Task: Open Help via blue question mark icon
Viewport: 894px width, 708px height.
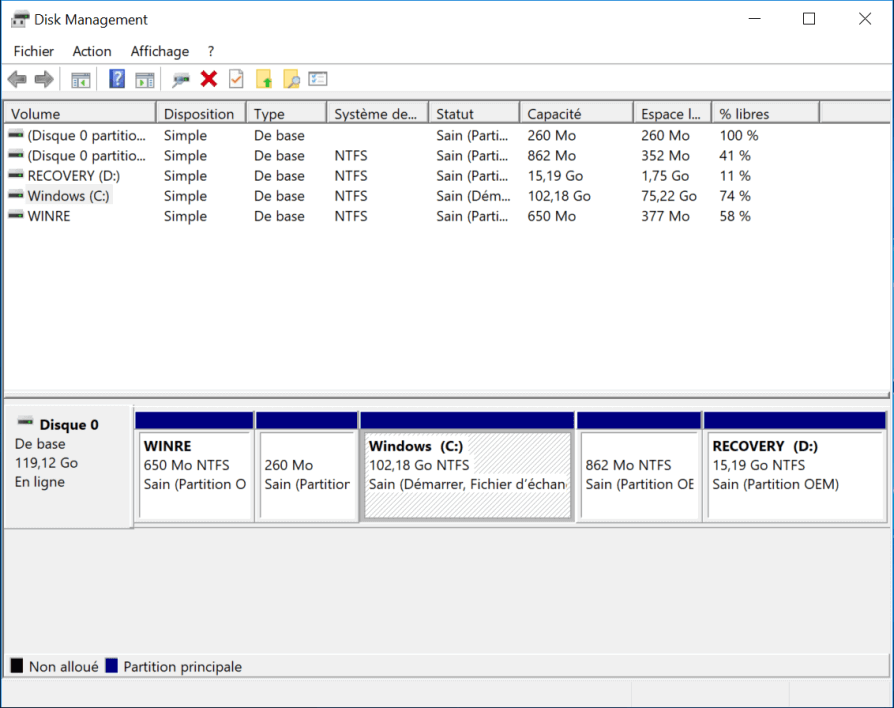Action: (x=117, y=79)
